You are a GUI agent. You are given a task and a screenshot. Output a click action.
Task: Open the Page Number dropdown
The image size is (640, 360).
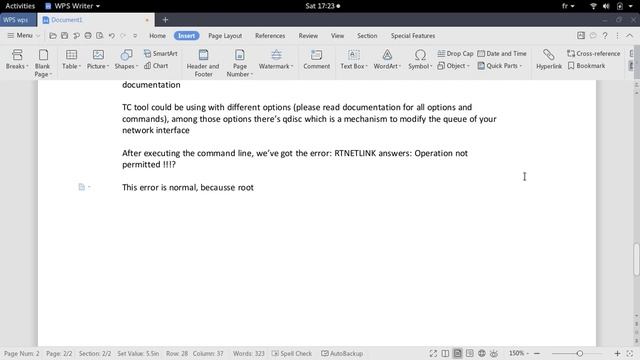click(x=240, y=63)
